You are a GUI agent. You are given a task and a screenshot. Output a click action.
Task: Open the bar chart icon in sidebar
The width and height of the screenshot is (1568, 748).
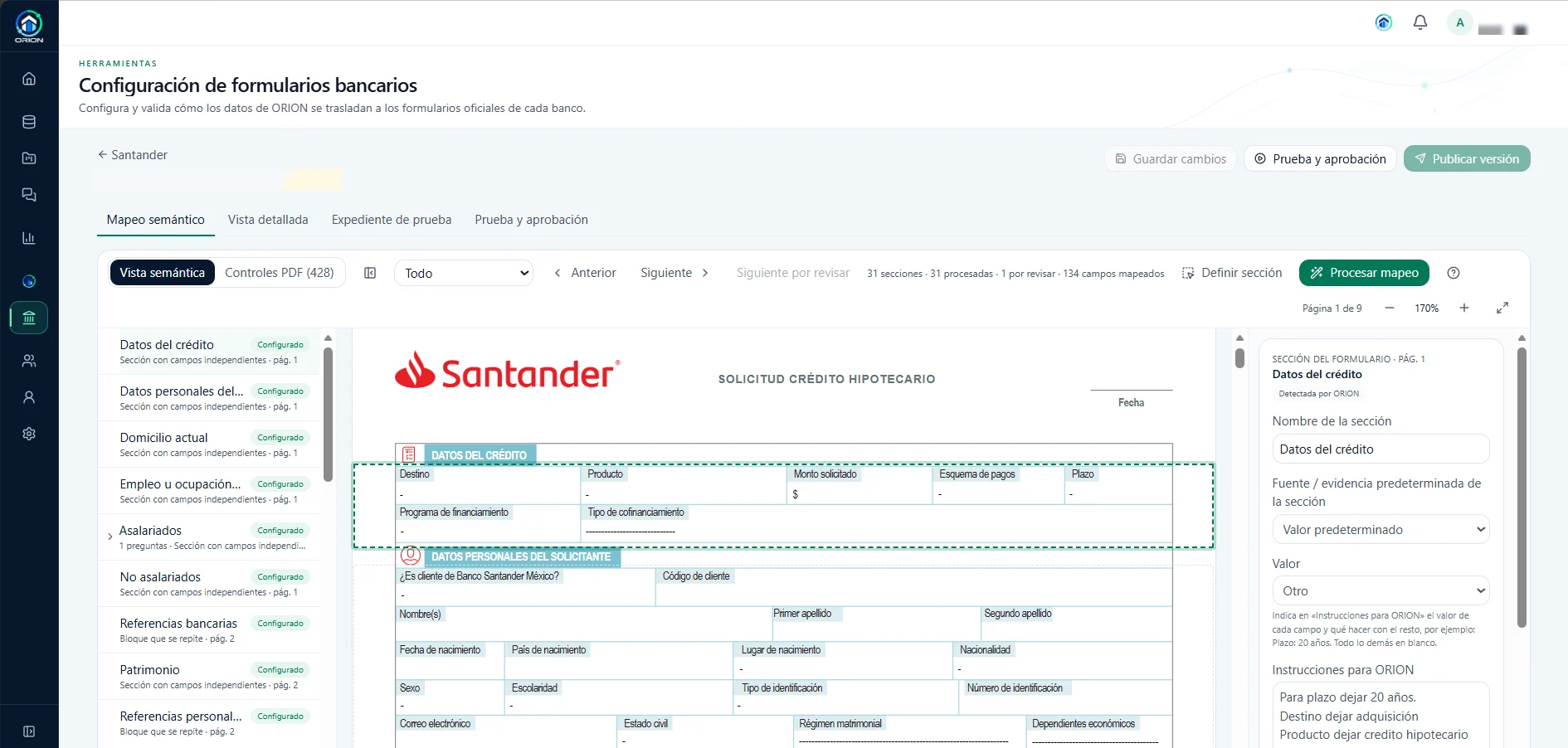[29, 238]
